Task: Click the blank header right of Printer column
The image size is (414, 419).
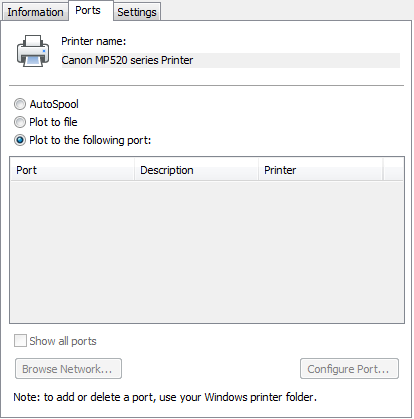Action: (x=393, y=170)
